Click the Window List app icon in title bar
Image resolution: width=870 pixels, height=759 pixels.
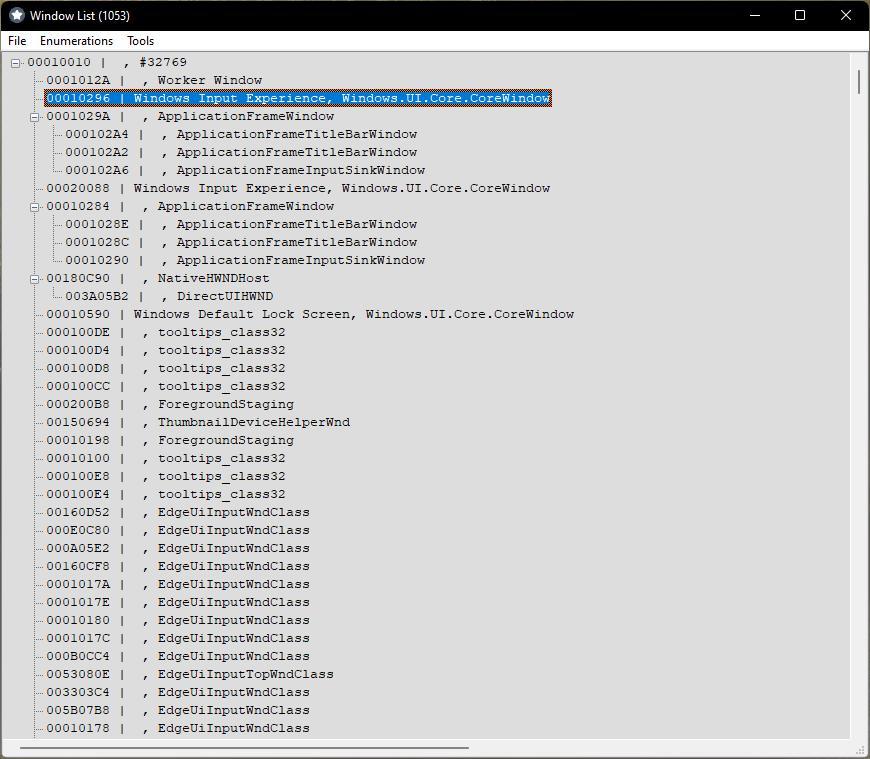tap(17, 15)
